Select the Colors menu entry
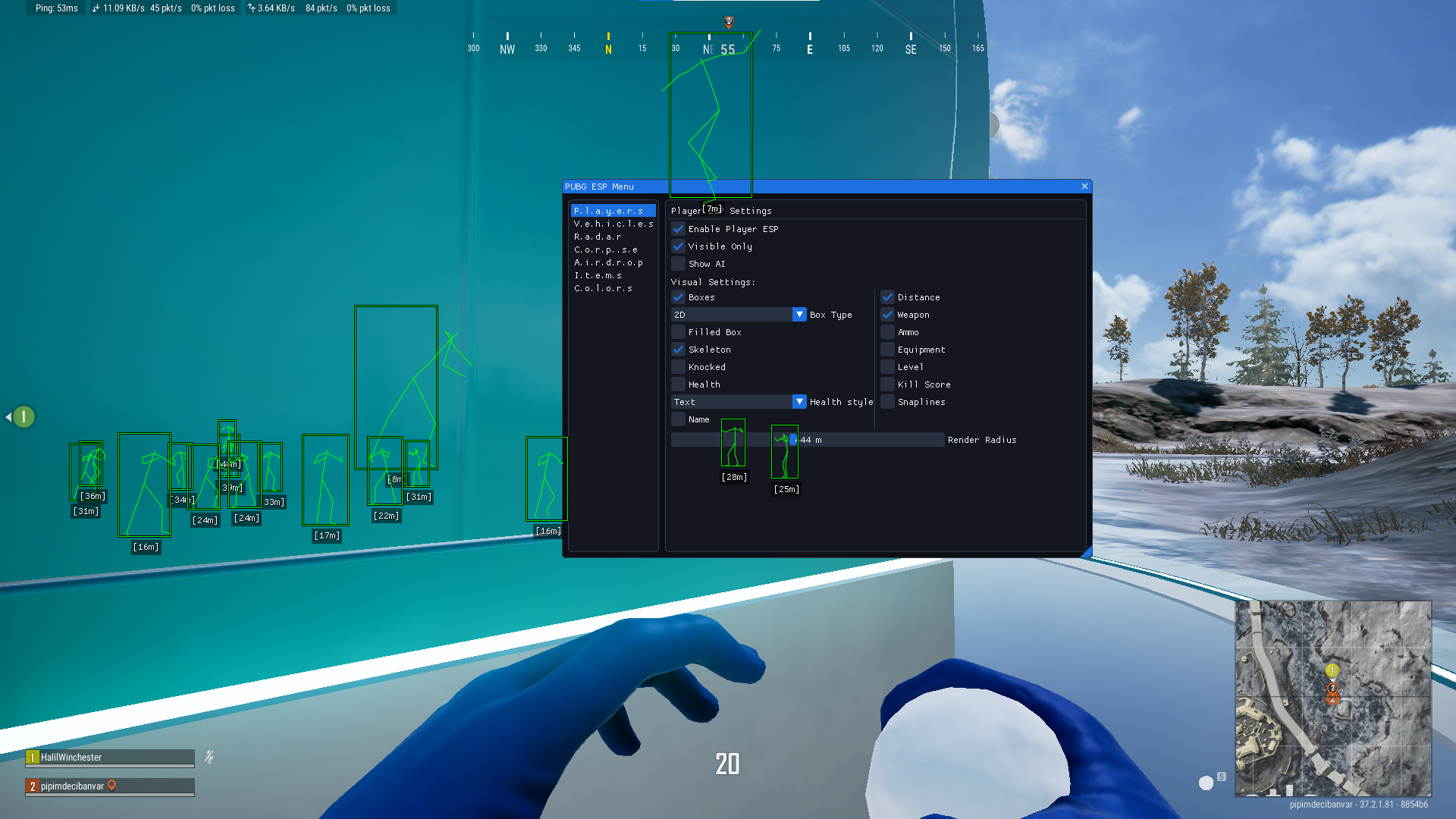 603,288
